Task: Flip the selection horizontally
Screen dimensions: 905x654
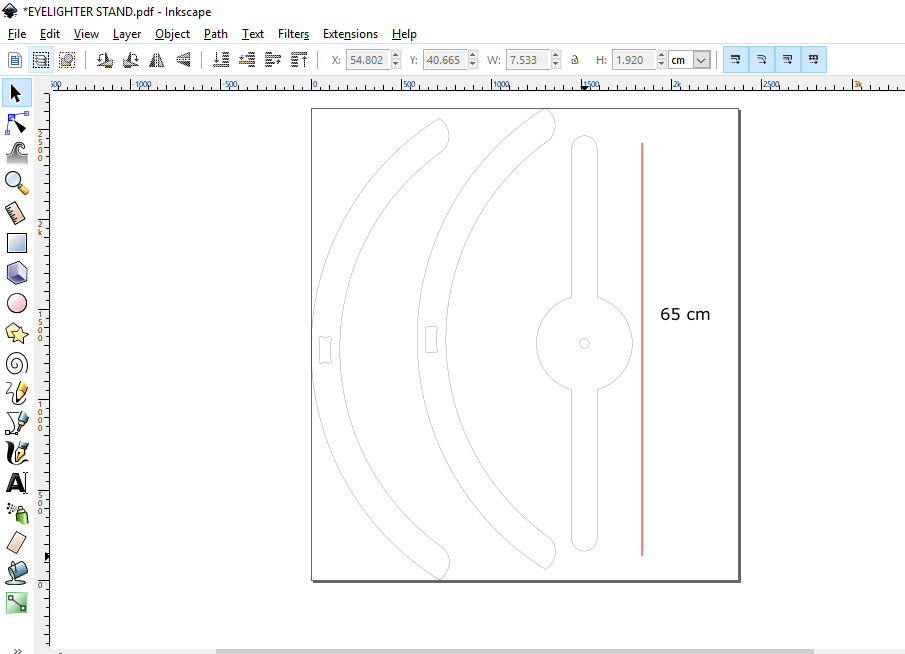Action: point(155,59)
